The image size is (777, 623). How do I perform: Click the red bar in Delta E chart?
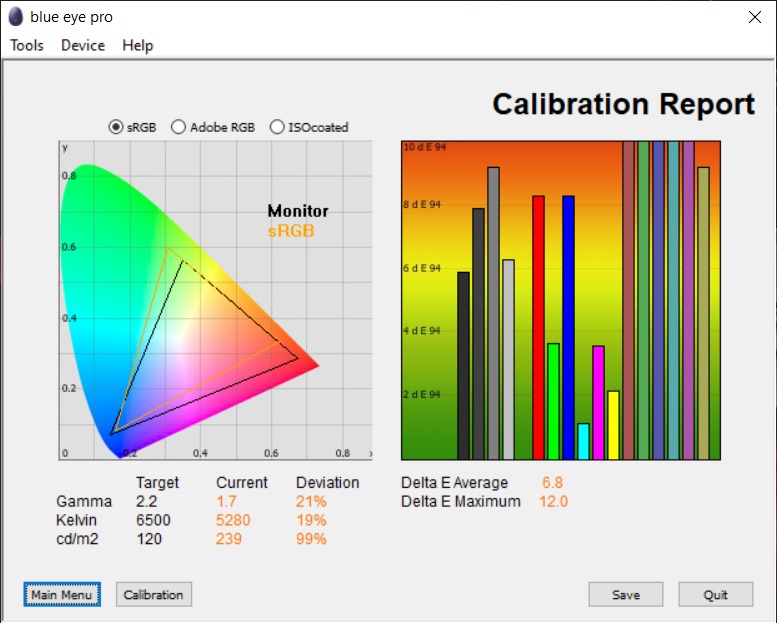pyautogui.click(x=538, y=327)
